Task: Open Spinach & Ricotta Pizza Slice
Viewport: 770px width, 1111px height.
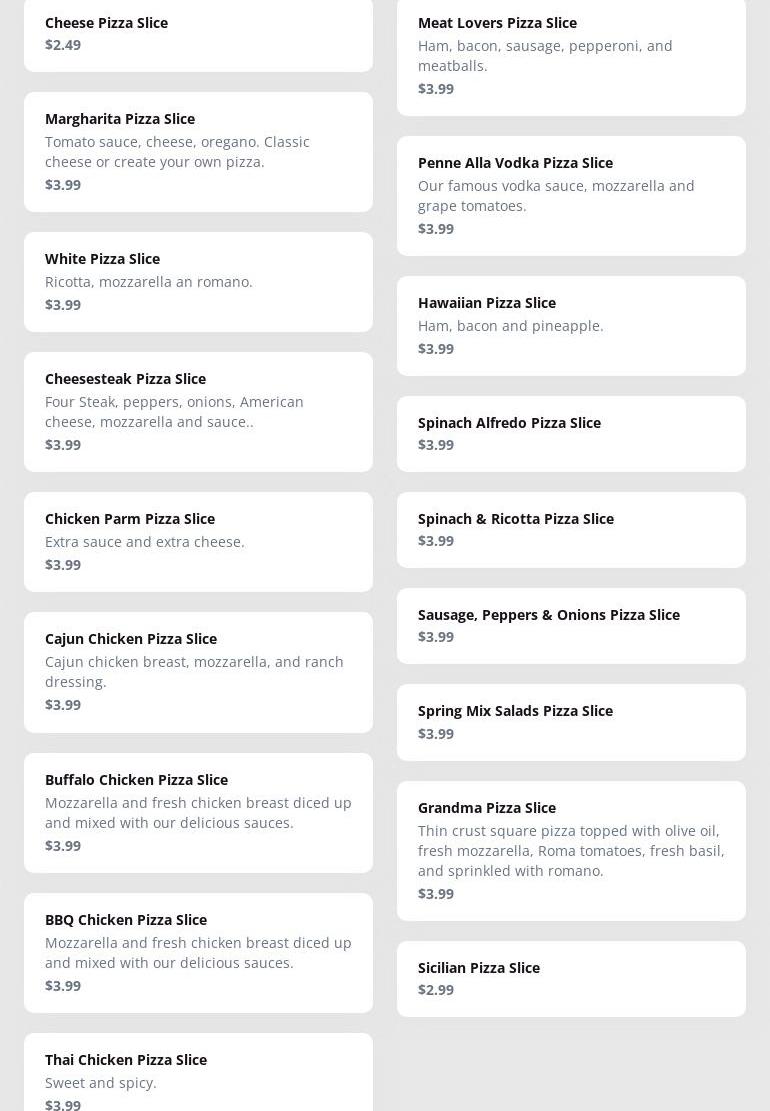Action: [x=571, y=529]
